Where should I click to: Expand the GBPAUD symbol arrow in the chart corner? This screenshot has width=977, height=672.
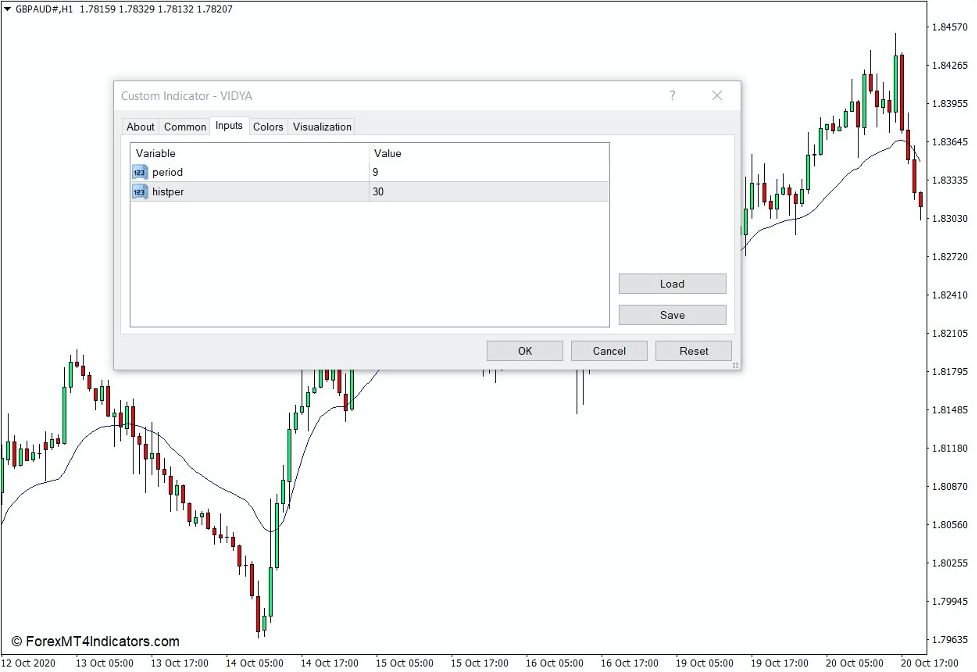click(8, 9)
